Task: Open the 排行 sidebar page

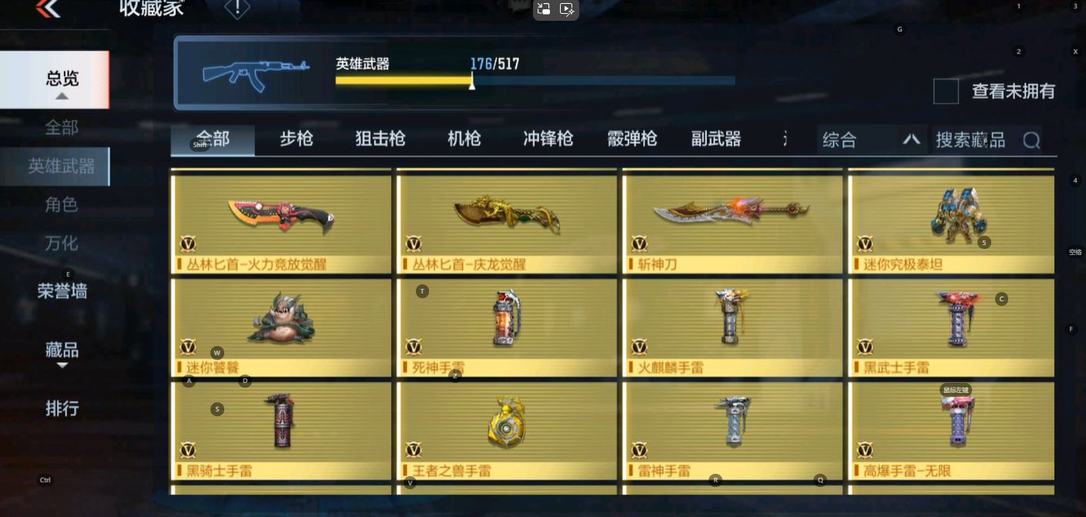Action: [x=62, y=409]
